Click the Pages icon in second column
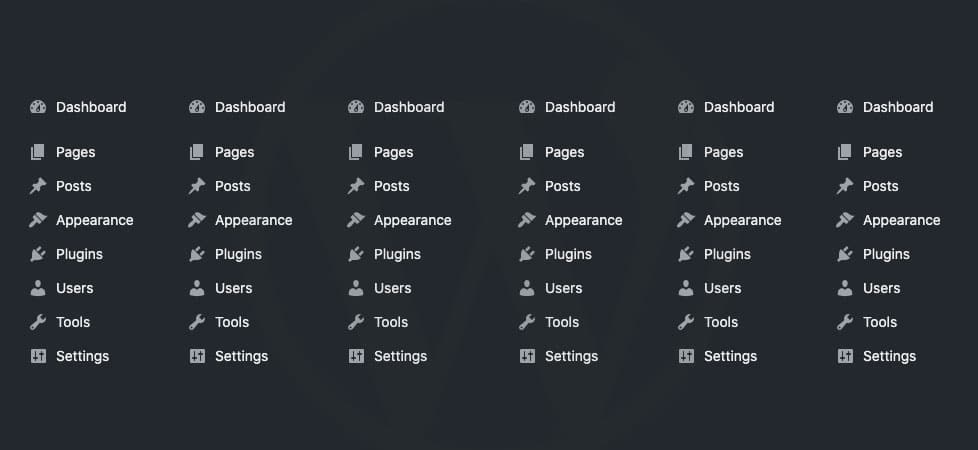Screen dimensions: 978x450 [196, 152]
